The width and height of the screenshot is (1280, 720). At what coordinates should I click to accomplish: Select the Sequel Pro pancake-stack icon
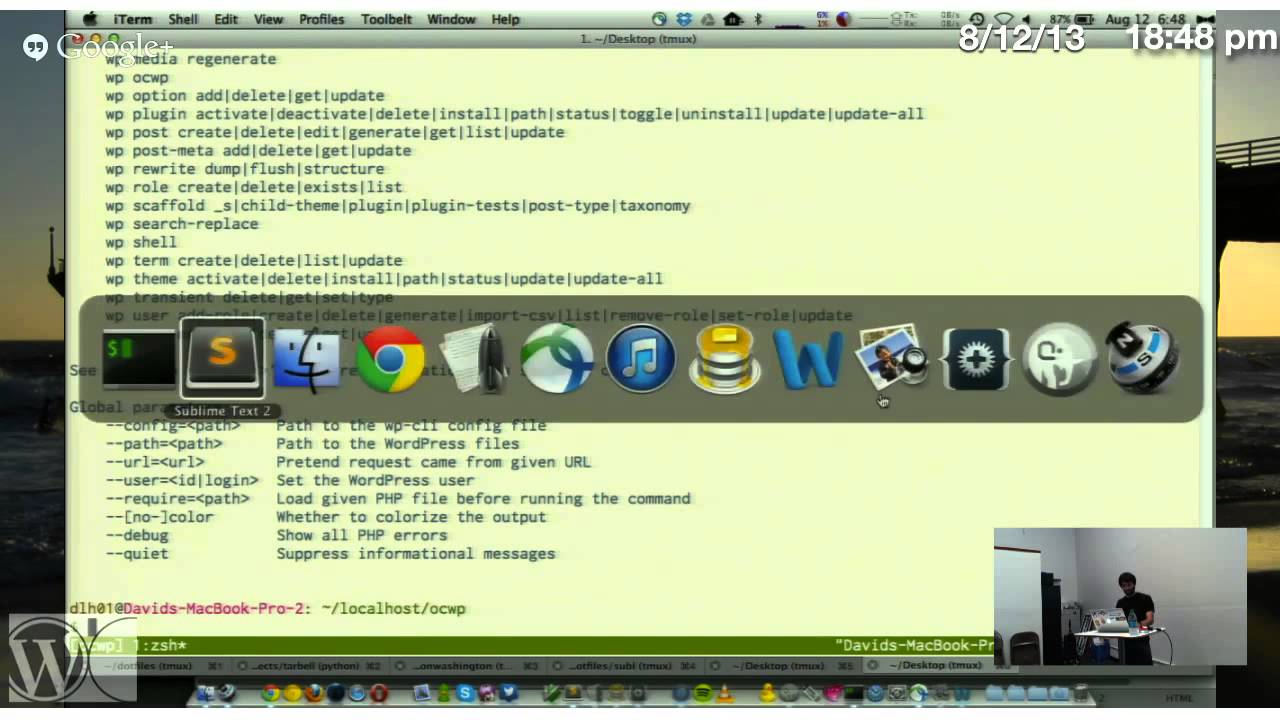pyautogui.click(x=725, y=358)
